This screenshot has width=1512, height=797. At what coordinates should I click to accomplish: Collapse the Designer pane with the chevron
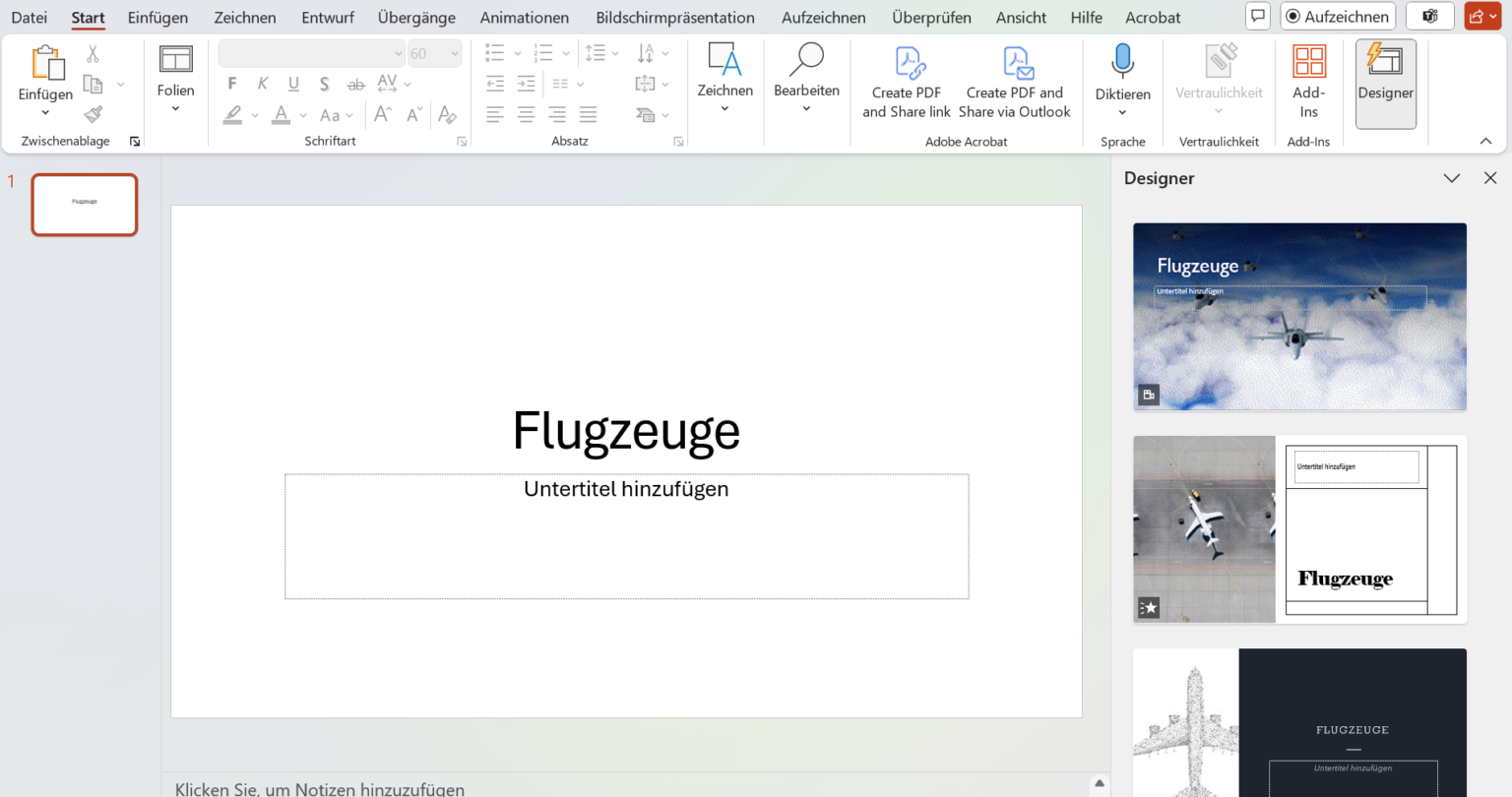click(1452, 178)
